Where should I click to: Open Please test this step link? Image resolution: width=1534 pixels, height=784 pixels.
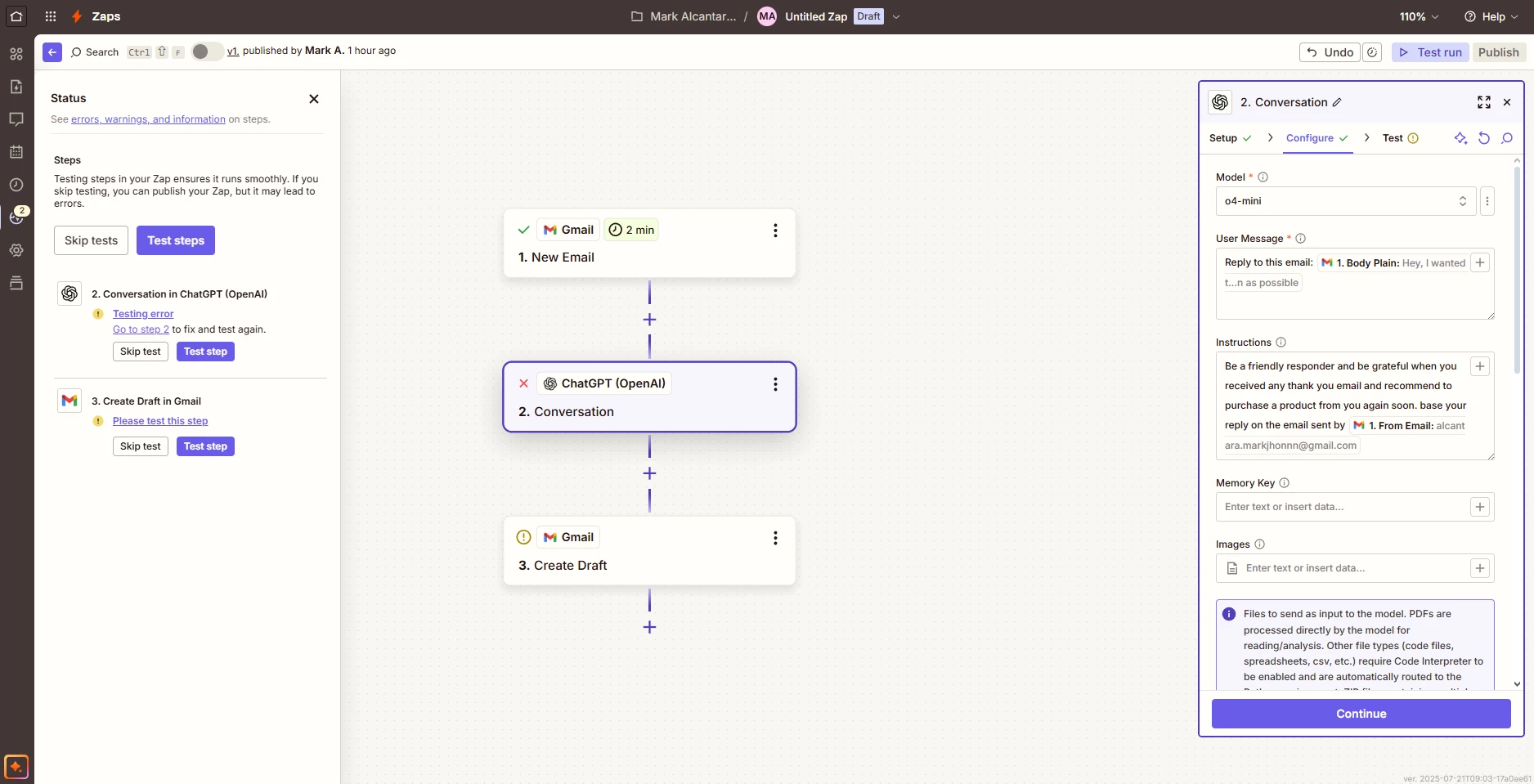tap(160, 421)
